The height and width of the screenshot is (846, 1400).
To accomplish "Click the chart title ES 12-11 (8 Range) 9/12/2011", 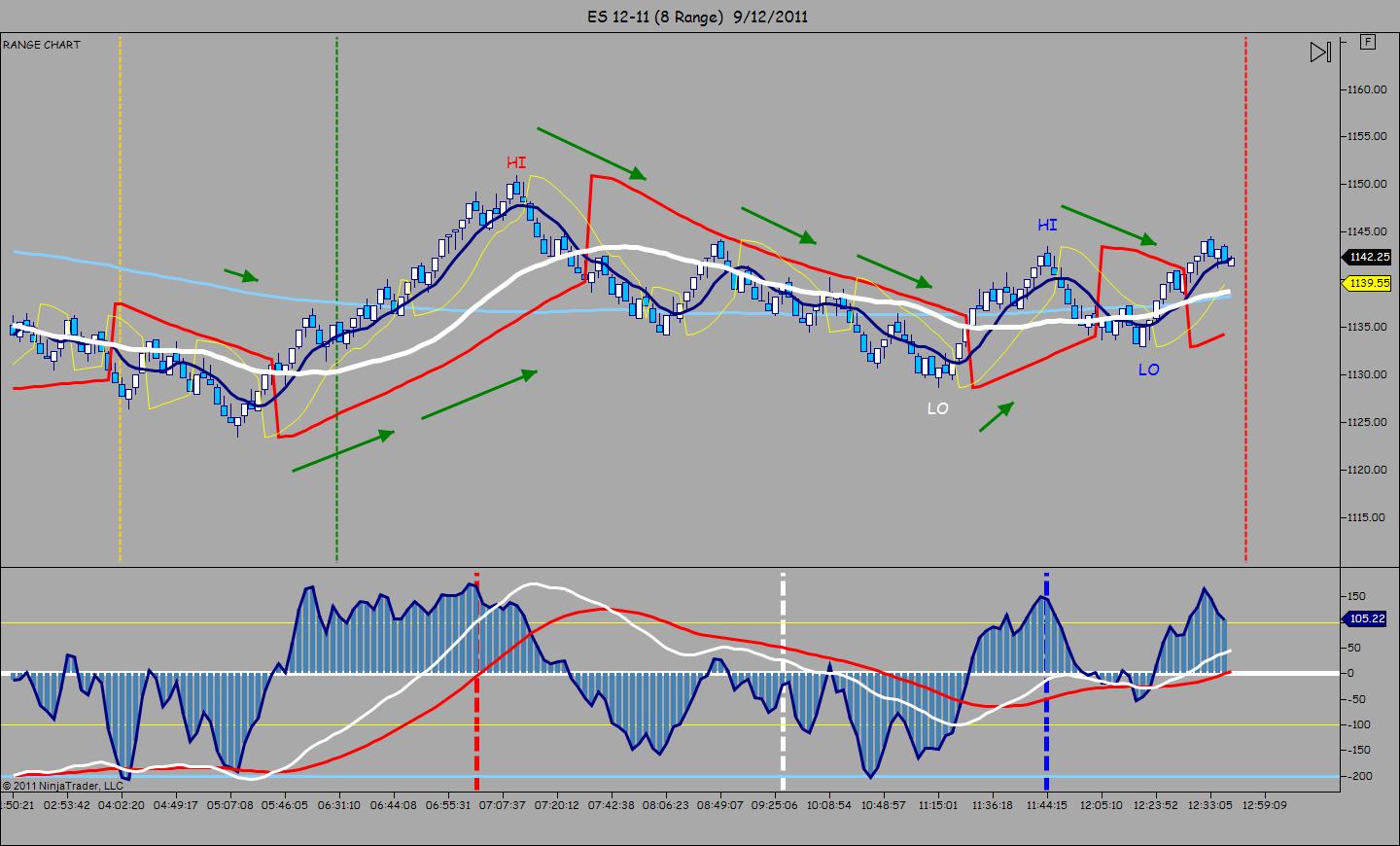I will (698, 16).
